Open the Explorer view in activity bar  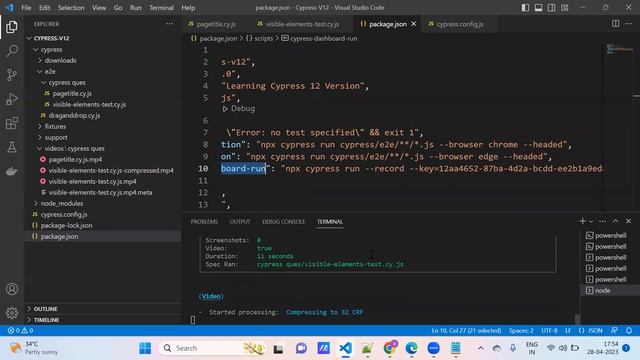pos(12,27)
